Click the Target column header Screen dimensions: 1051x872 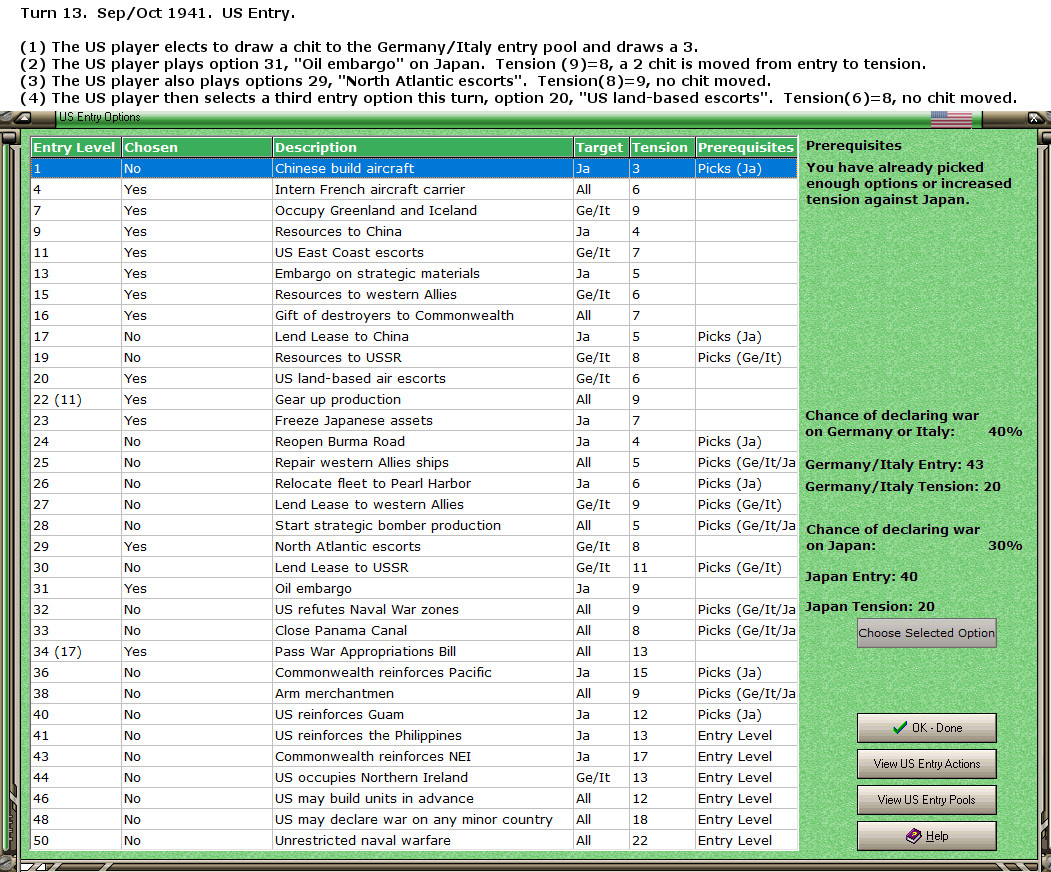(601, 147)
